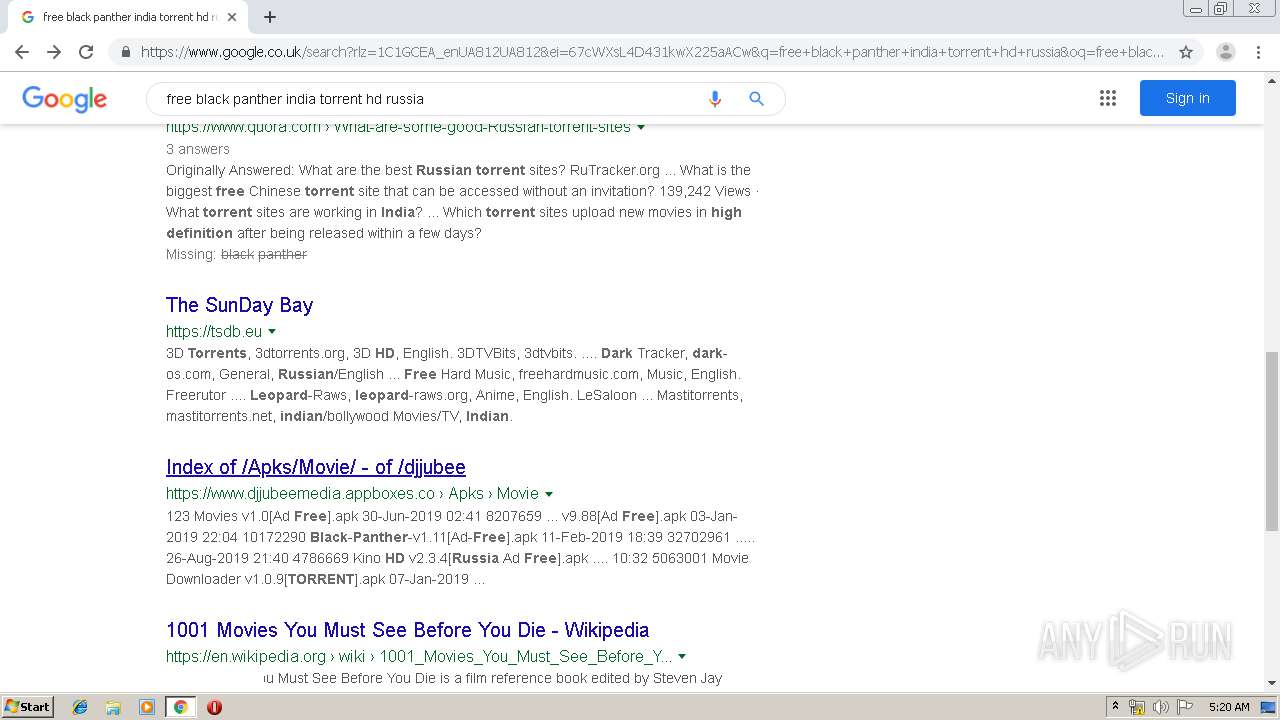The image size is (1280, 720).
Task: Open the Chrome profile avatar menu
Action: pos(1226,52)
